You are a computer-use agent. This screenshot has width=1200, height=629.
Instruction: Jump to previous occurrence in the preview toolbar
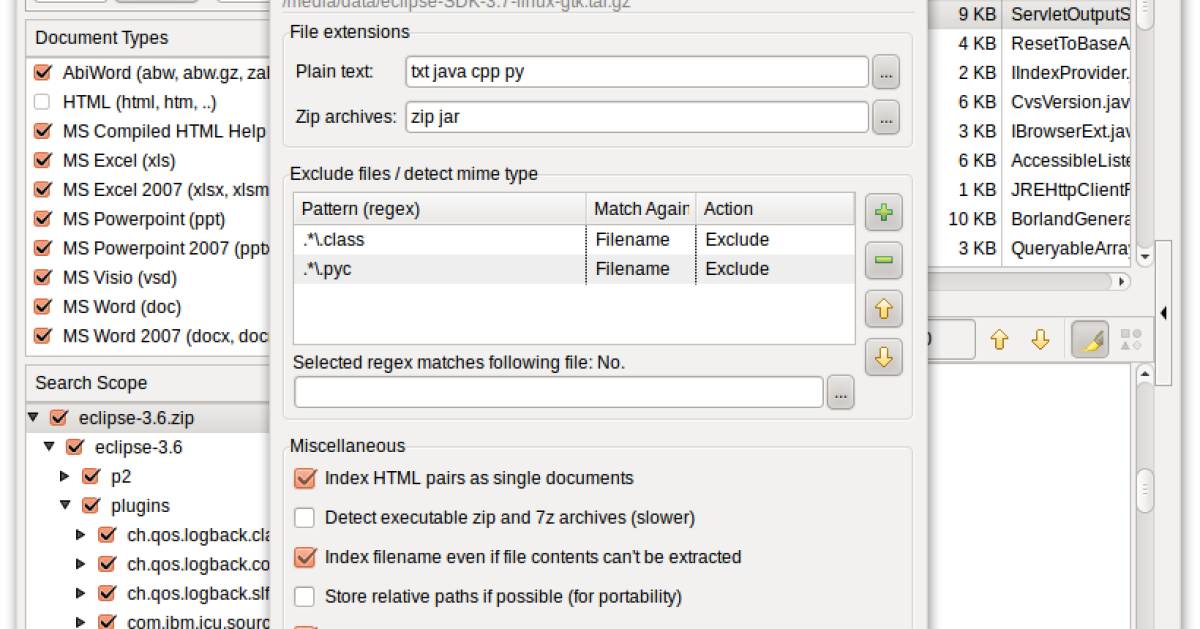[x=998, y=340]
